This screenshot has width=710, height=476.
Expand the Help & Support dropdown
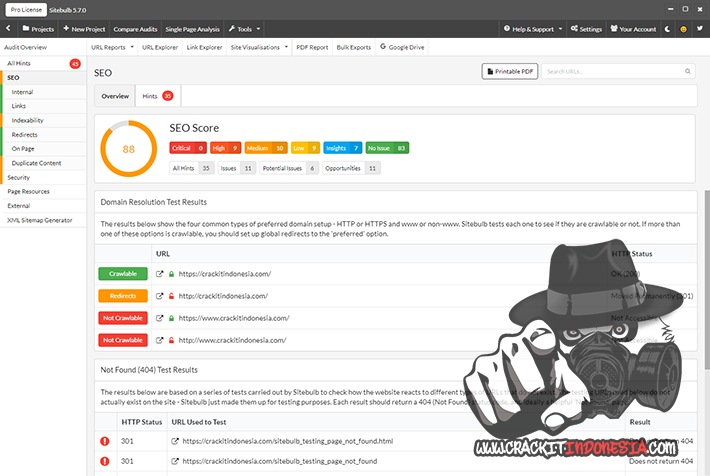[536, 29]
